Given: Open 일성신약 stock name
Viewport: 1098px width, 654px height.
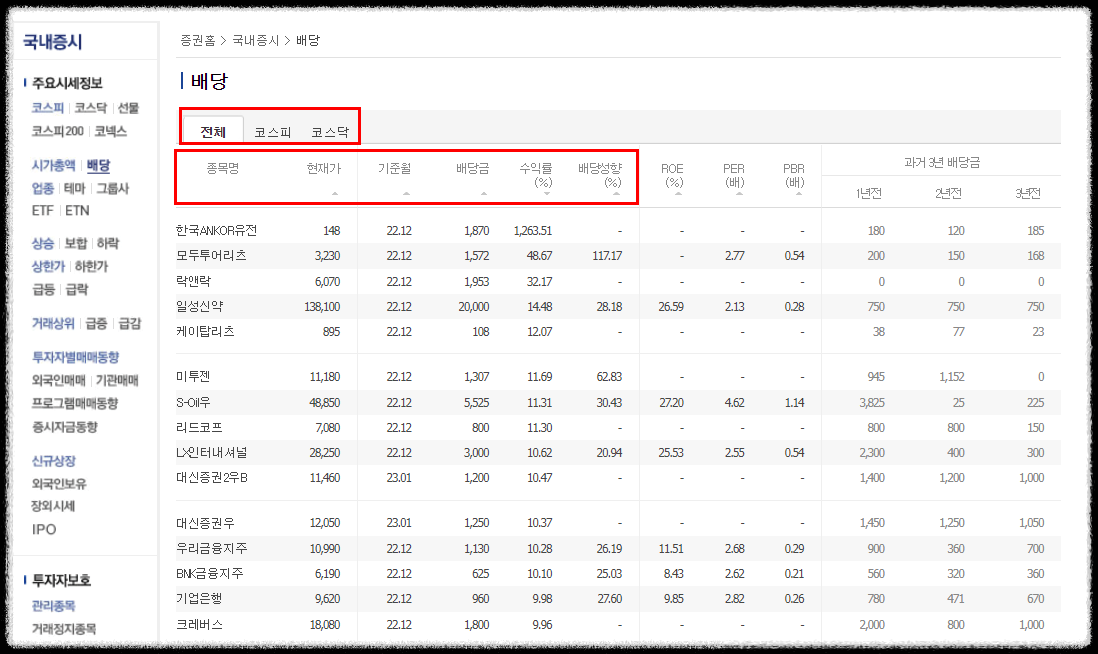Looking at the screenshot, I should click(200, 307).
